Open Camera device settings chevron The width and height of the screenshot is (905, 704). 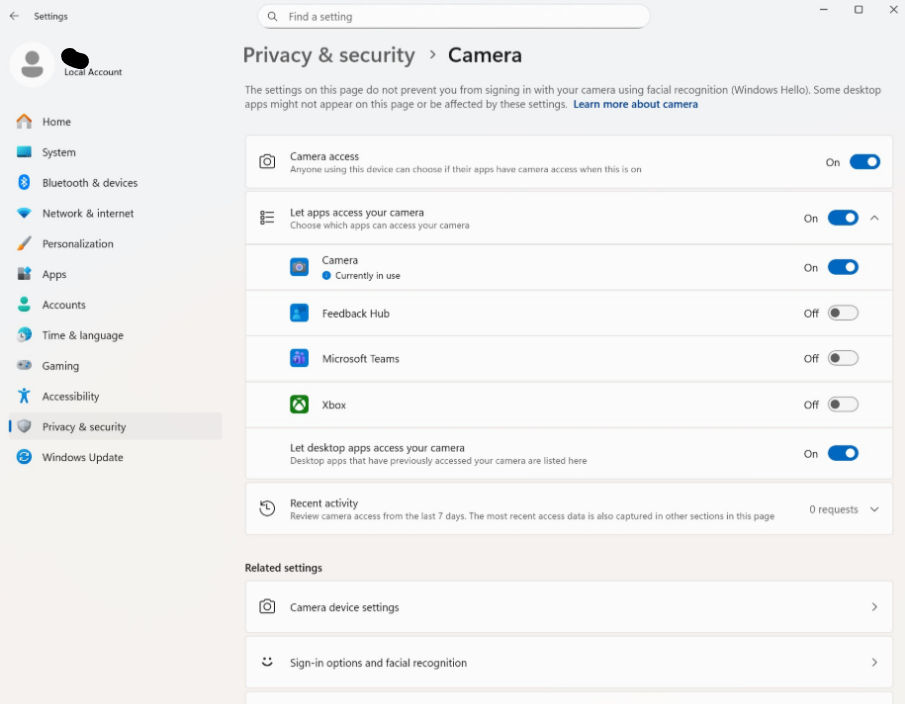pos(874,607)
